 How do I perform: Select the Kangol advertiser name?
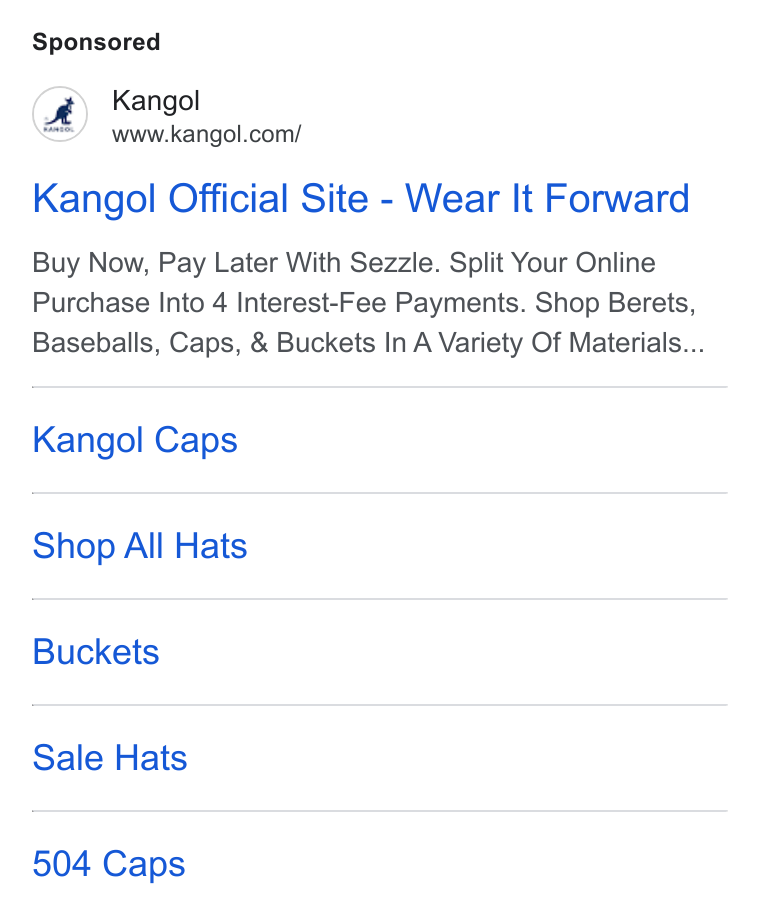coord(156,100)
